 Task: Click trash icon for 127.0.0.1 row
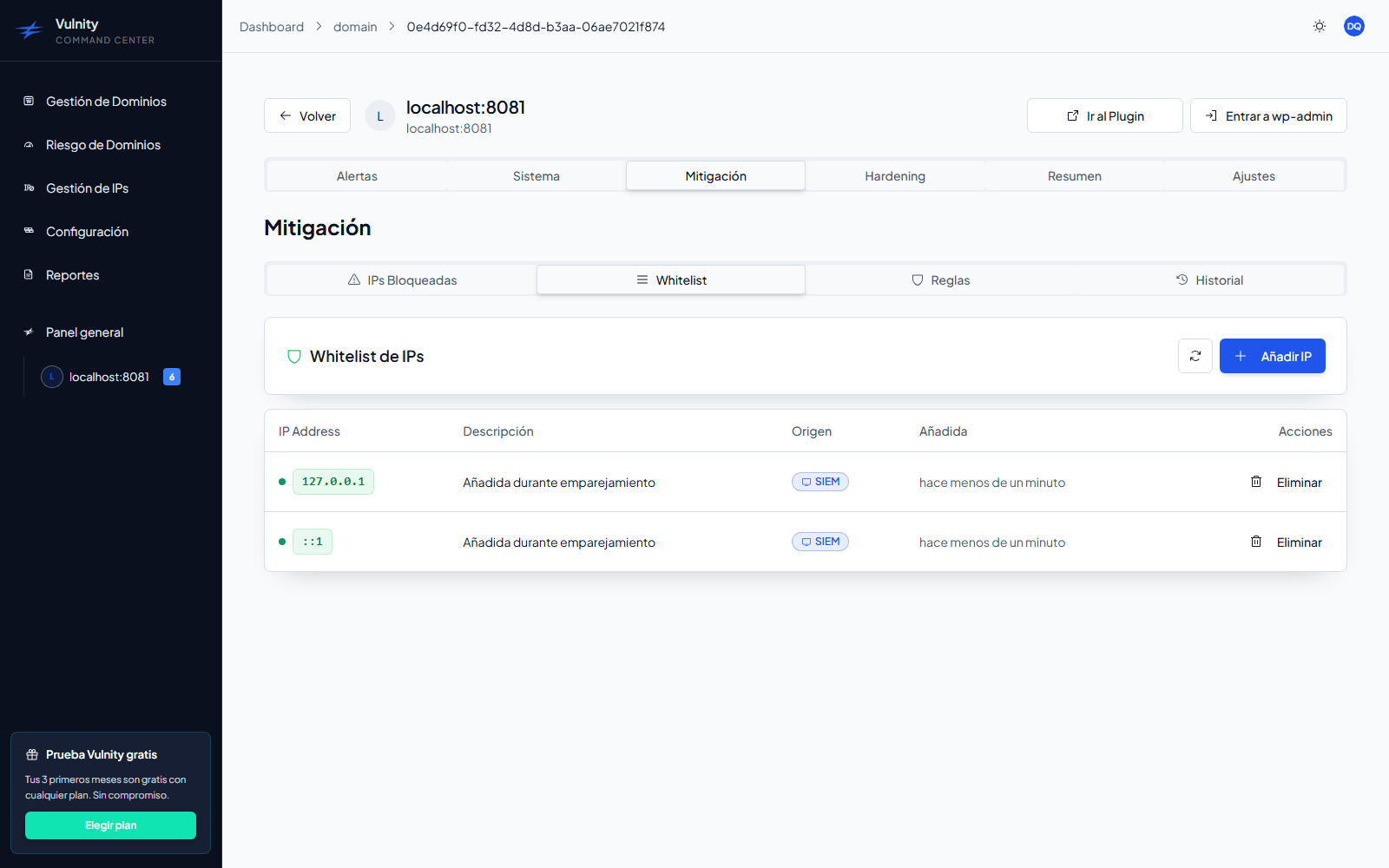(1256, 482)
